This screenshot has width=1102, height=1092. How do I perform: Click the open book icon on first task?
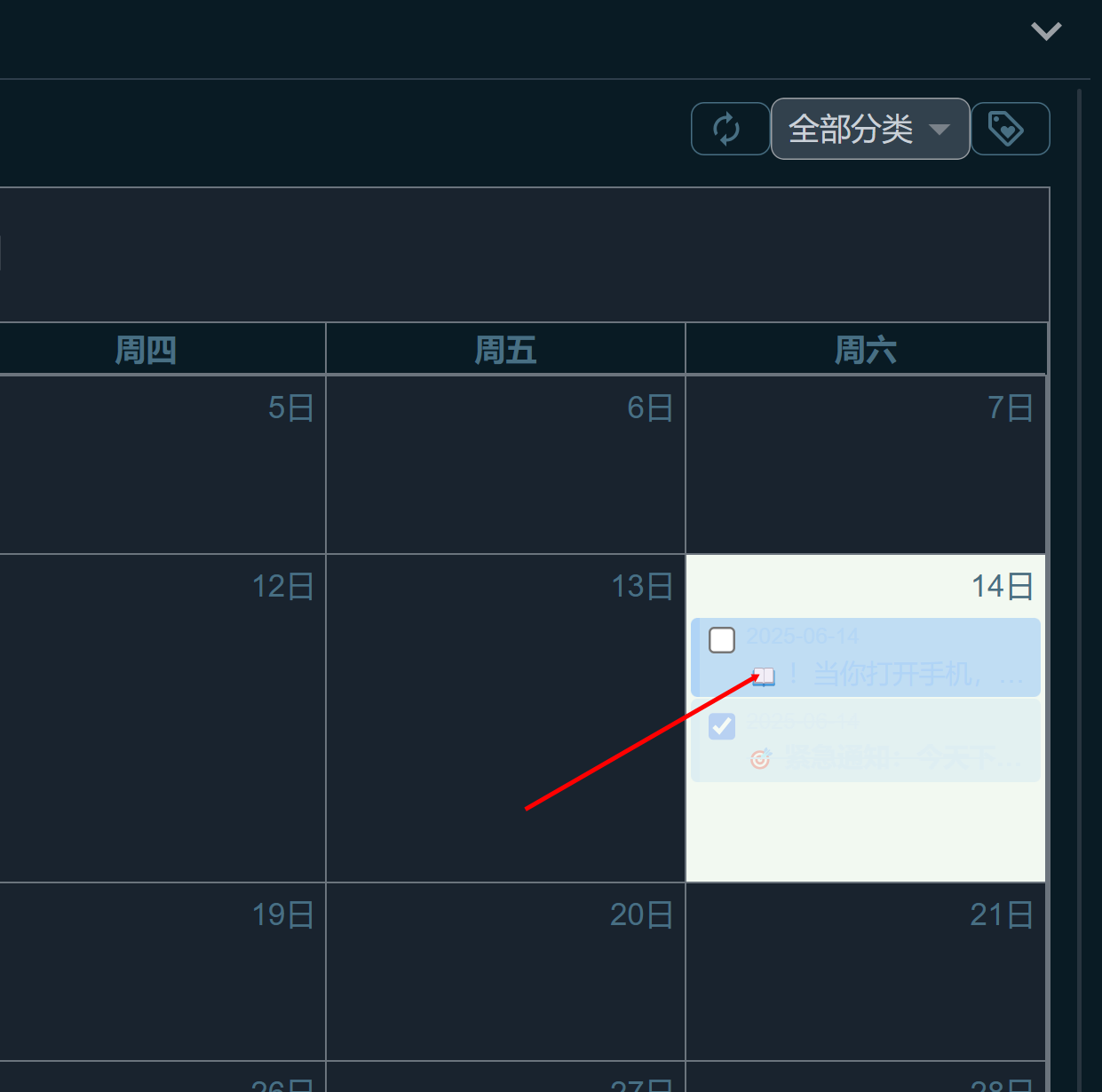click(764, 677)
